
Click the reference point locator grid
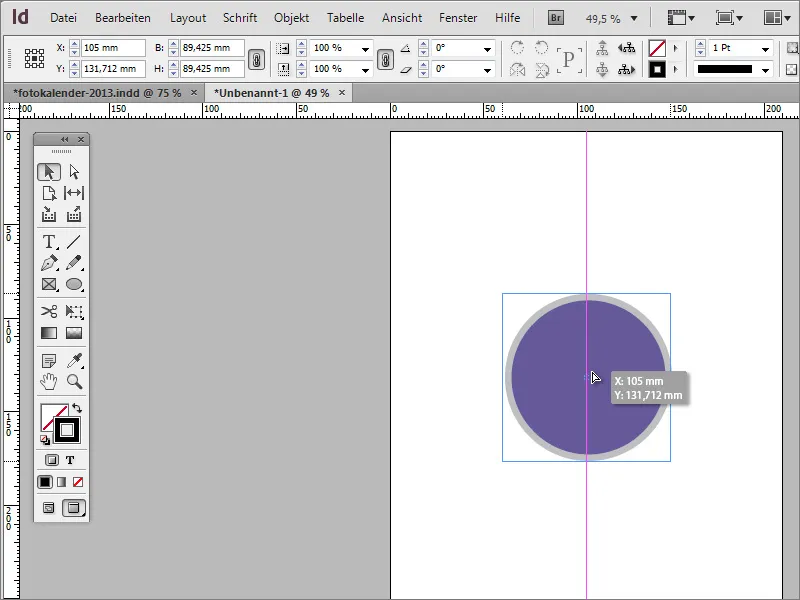coord(34,58)
